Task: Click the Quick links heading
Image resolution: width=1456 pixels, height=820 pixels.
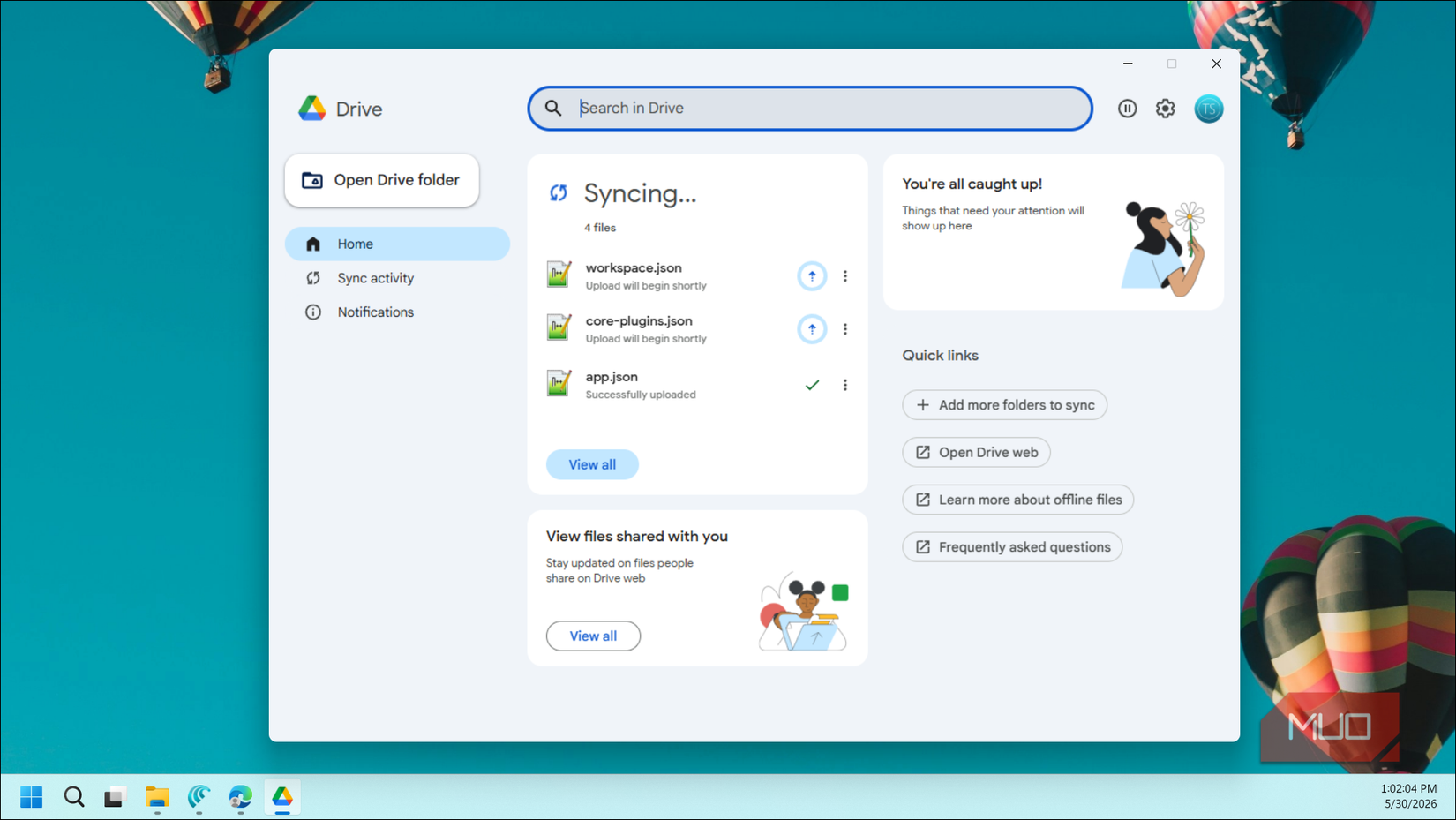Action: pyautogui.click(x=940, y=355)
